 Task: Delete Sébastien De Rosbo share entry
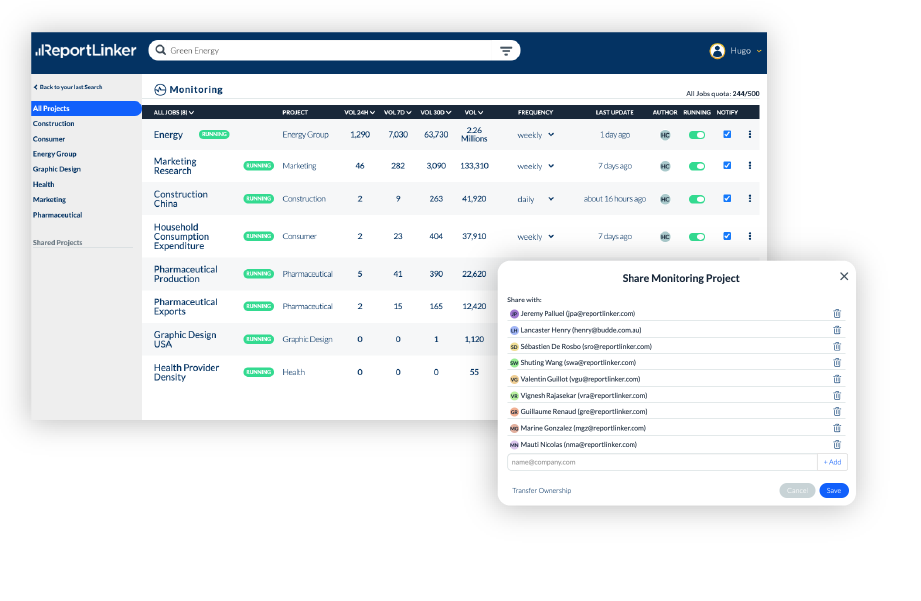pos(837,347)
